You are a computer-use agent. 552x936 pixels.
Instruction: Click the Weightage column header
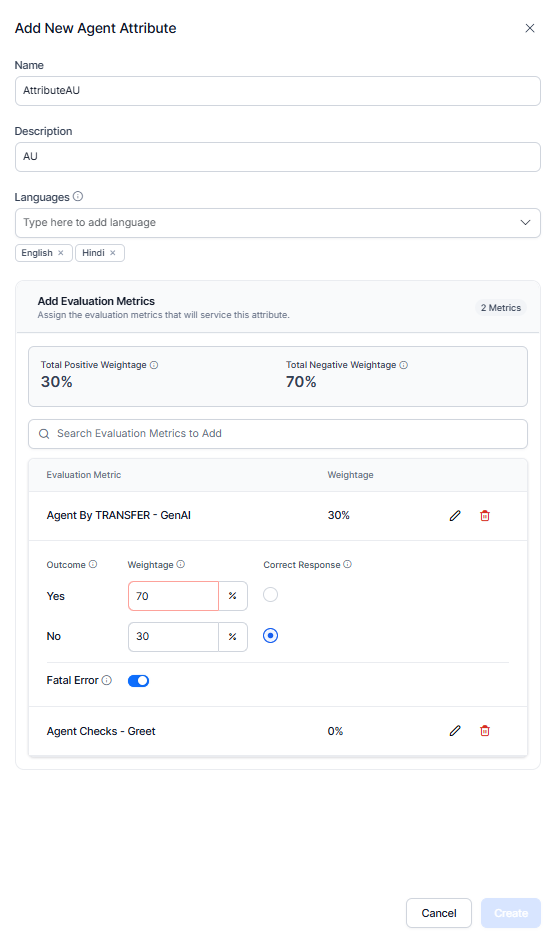[x=350, y=475]
